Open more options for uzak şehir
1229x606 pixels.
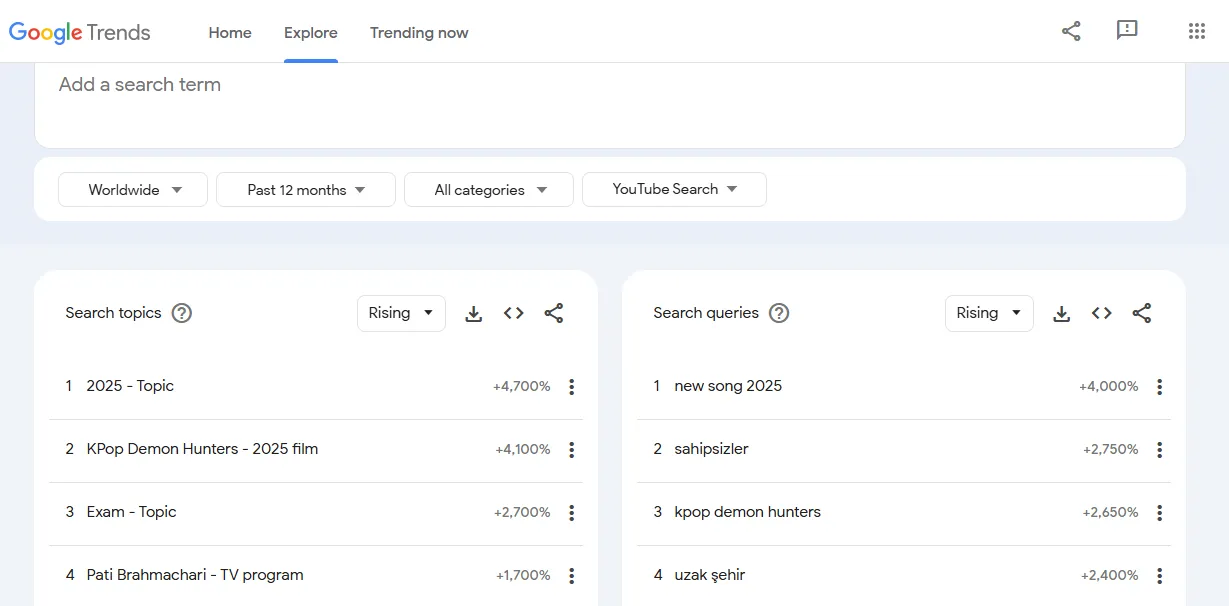(x=1160, y=576)
